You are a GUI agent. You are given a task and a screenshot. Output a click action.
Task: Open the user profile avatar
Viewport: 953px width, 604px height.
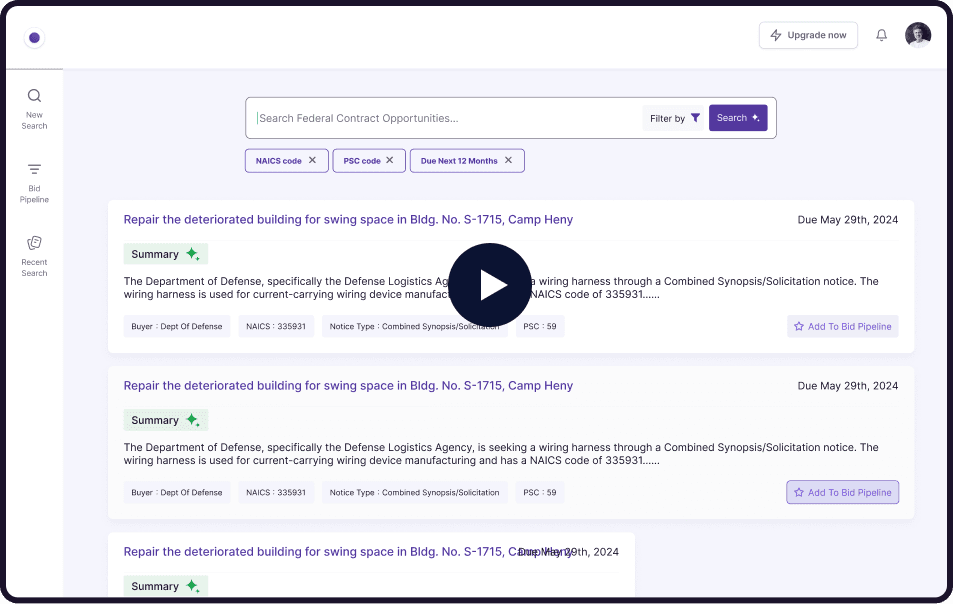(x=917, y=35)
